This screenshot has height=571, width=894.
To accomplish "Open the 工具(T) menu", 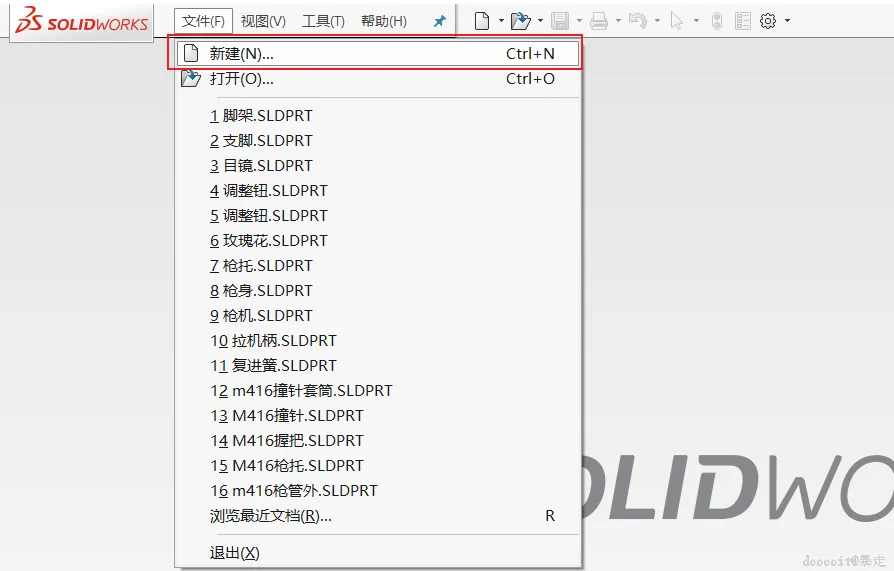I will click(323, 21).
